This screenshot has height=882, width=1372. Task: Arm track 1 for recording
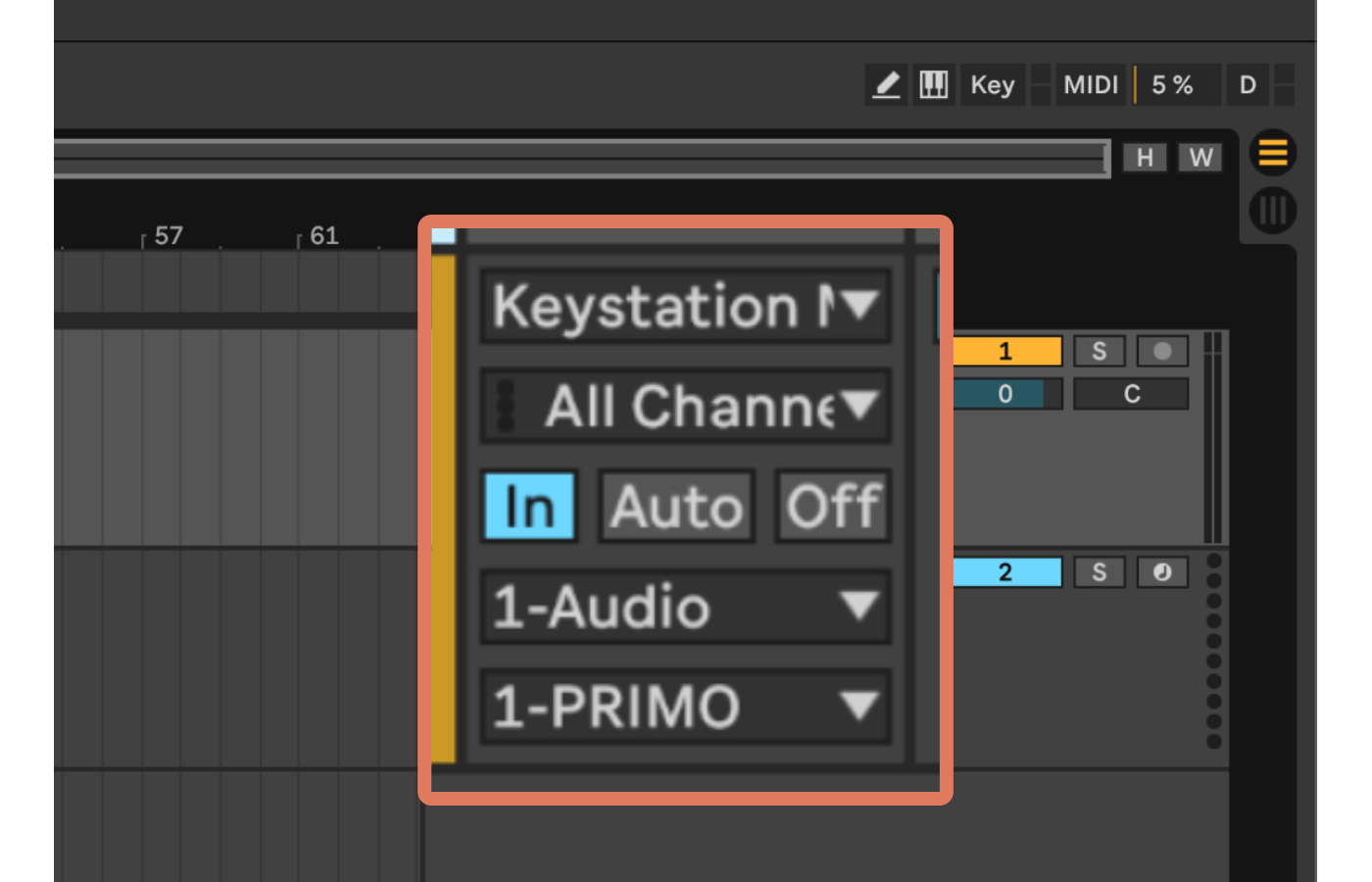coord(1162,351)
